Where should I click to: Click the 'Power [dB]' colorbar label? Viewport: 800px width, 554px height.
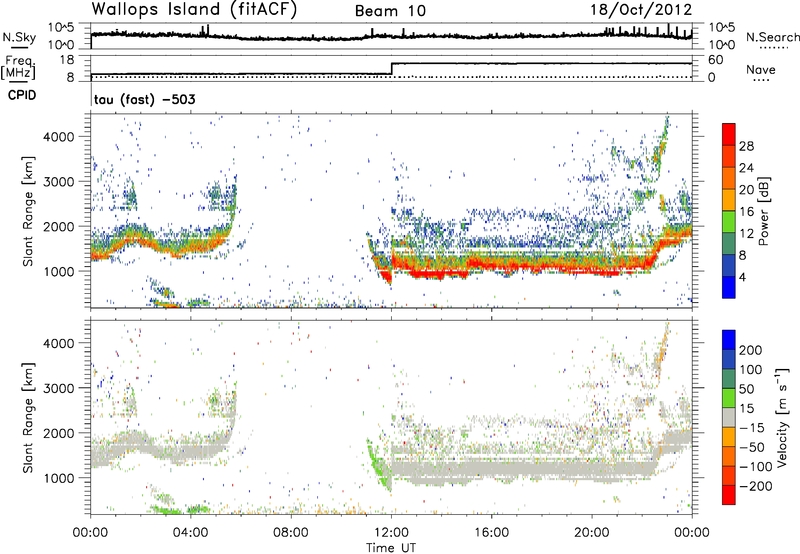tap(763, 211)
